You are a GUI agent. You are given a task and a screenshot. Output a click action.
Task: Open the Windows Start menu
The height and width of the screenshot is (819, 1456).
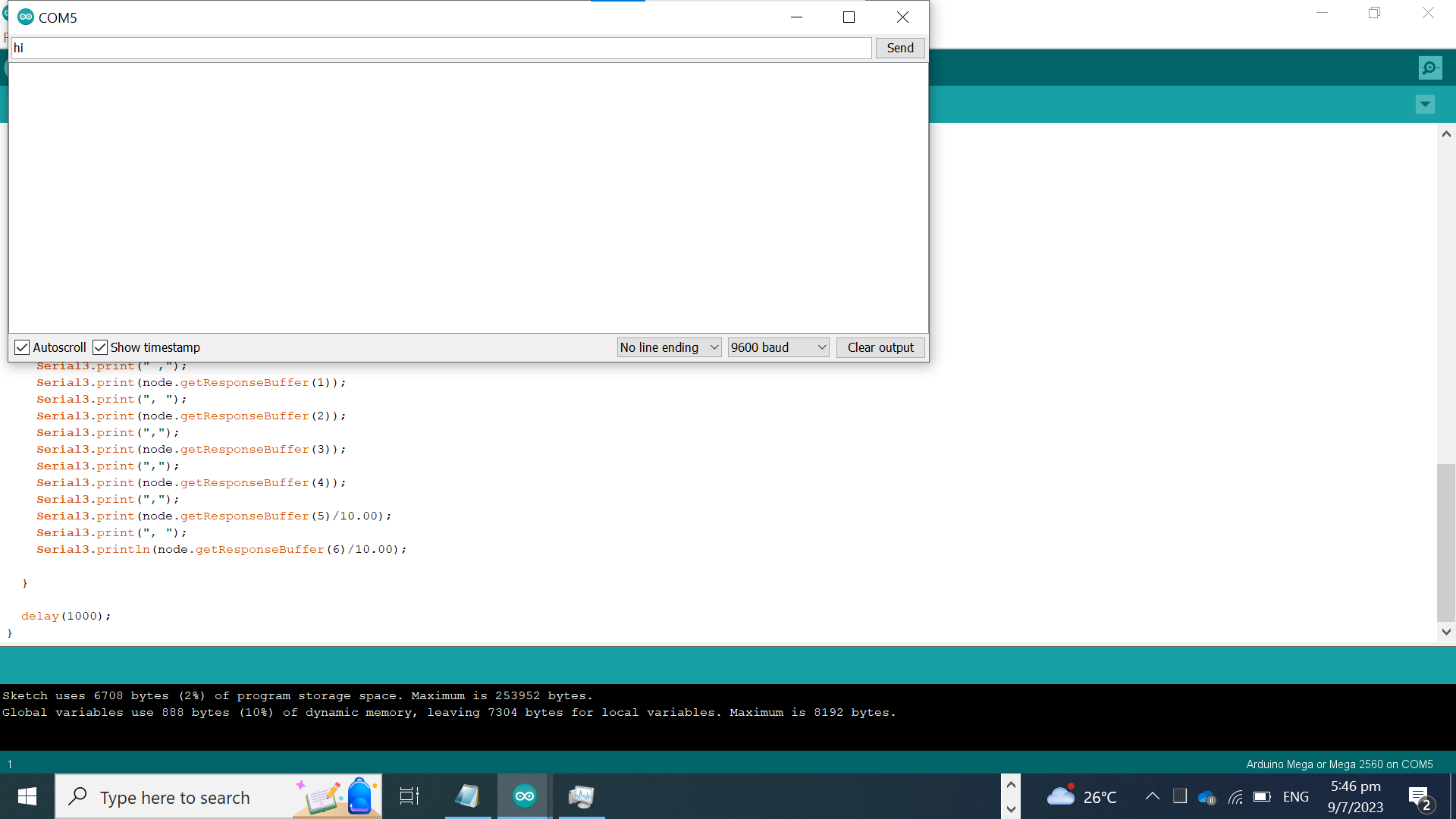coord(26,796)
